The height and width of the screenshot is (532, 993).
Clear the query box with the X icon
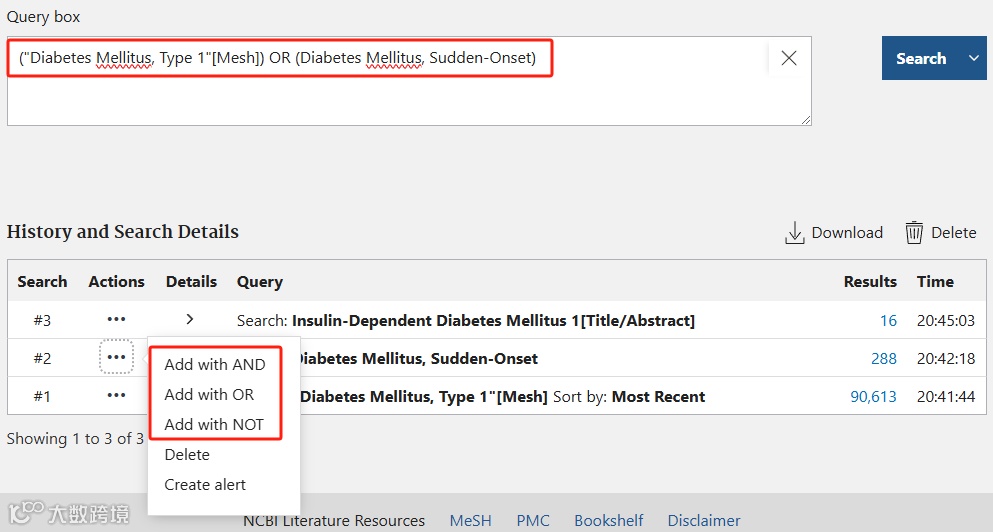(789, 58)
